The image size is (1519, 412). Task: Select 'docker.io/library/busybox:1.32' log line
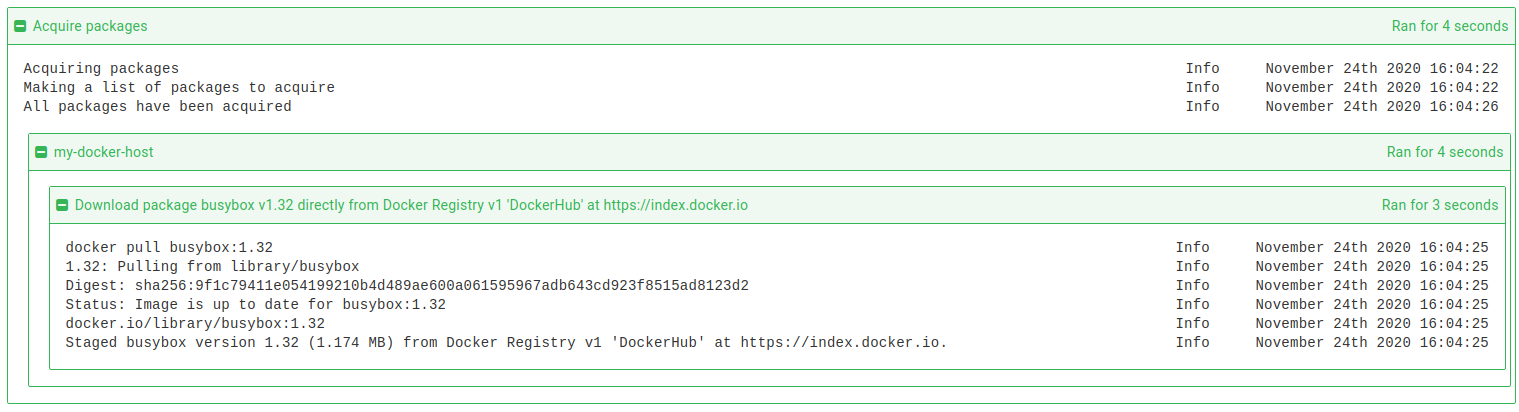click(195, 323)
